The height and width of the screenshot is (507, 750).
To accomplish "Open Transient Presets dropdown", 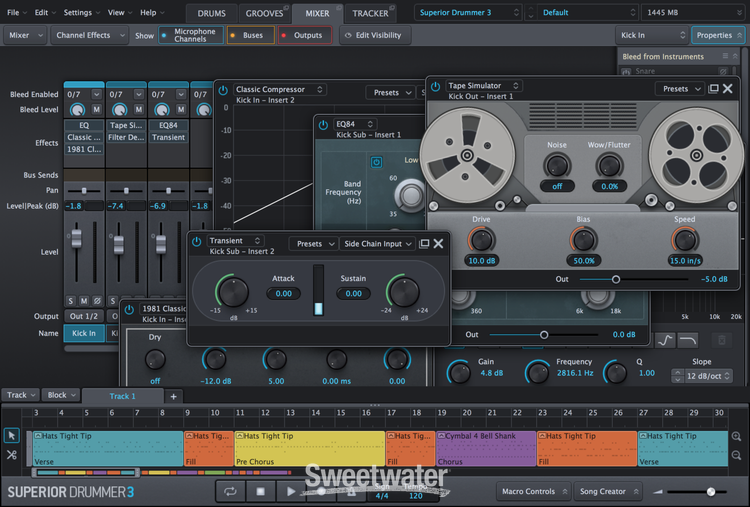I will click(313, 244).
